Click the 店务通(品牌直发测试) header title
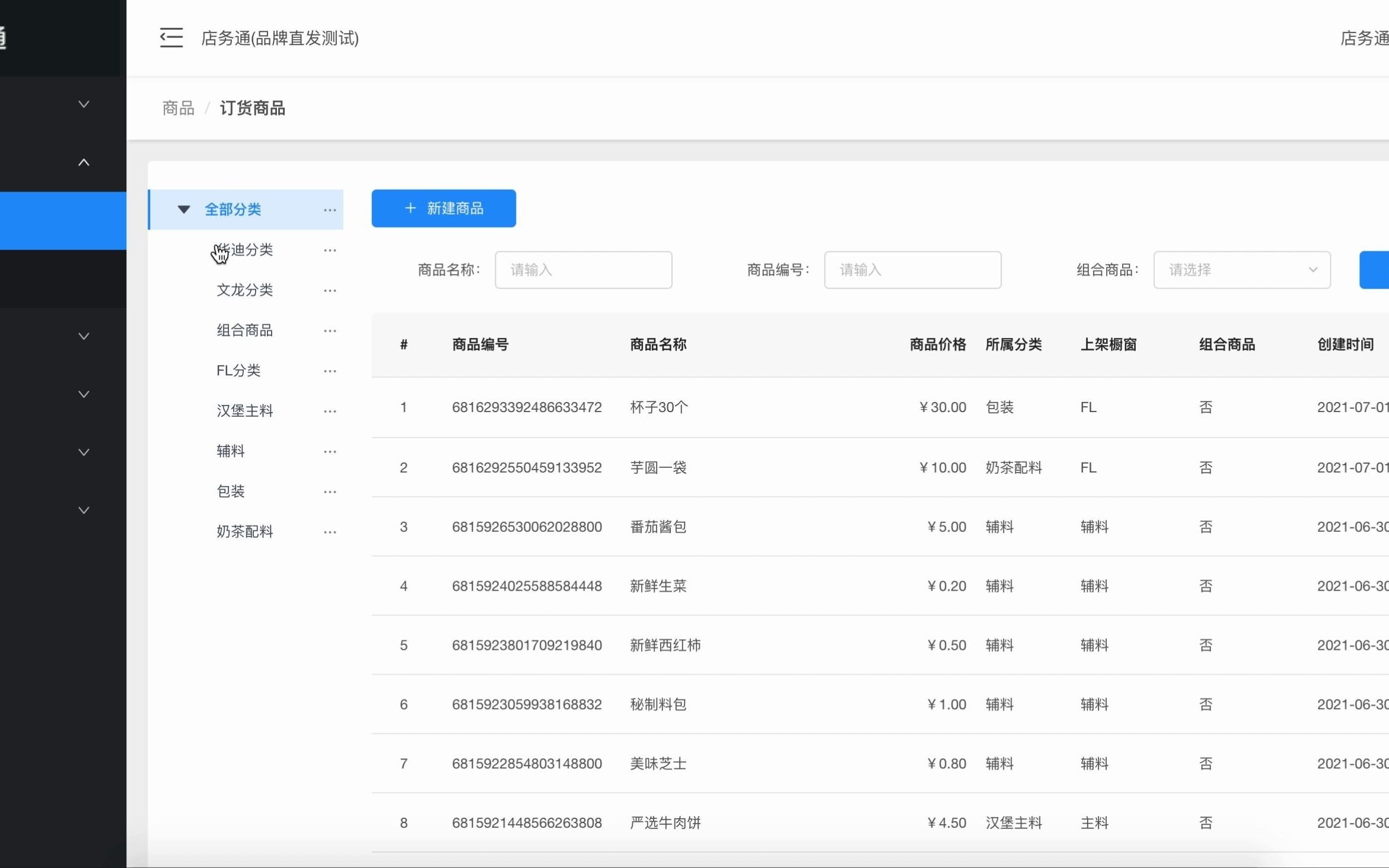This screenshot has width=1389, height=868. click(x=280, y=38)
